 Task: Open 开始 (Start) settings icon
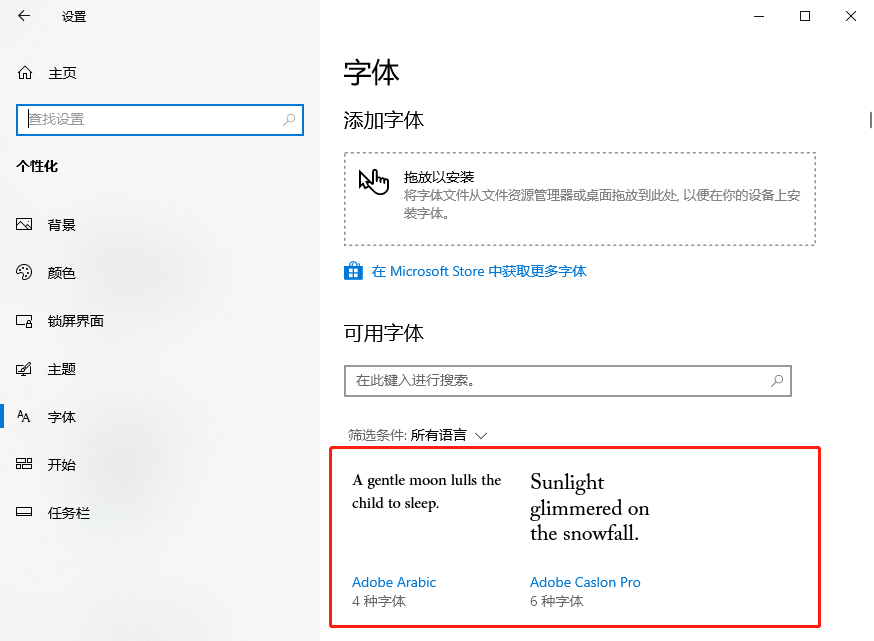click(24, 464)
